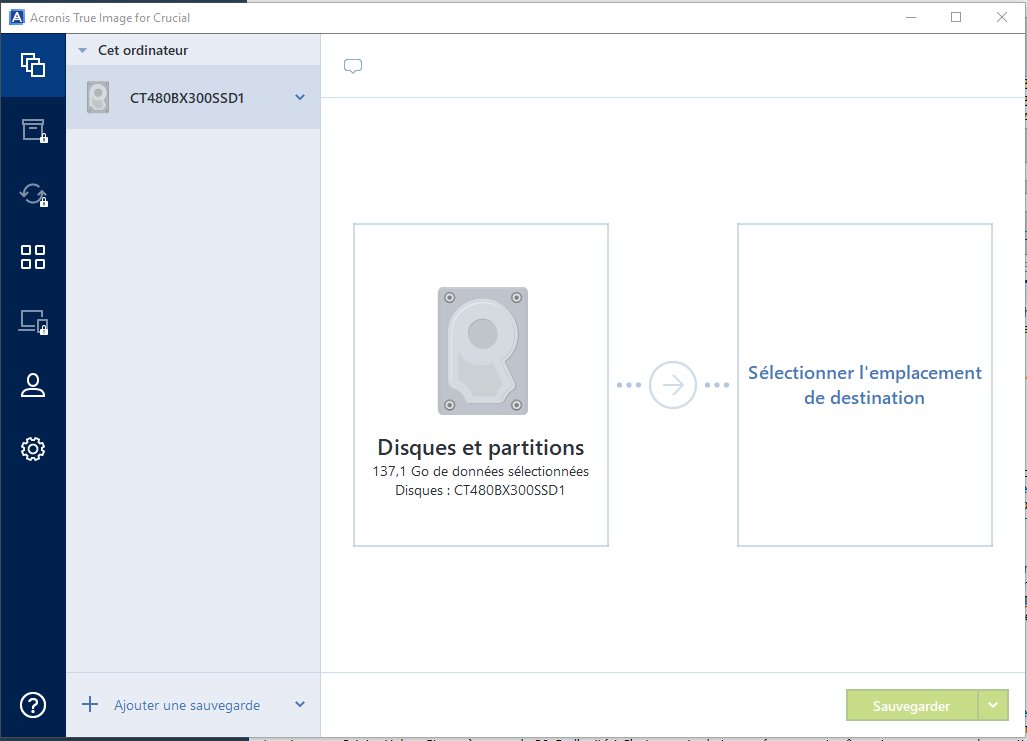Open the Help question mark icon
The height and width of the screenshot is (741, 1027).
pos(33,705)
